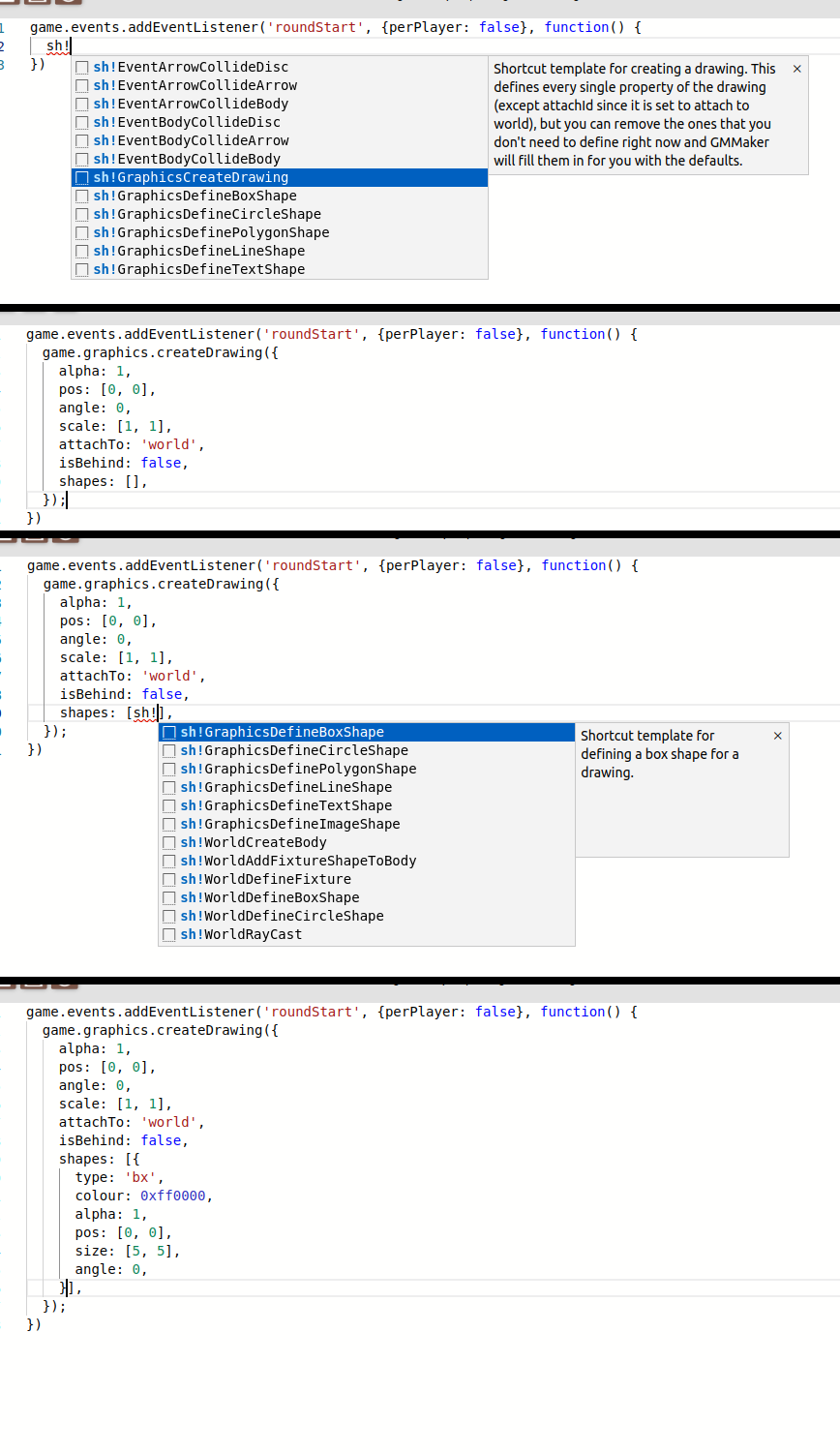Choose the sh!WorldDefineBoxShape completion
The image size is (840, 1454).
pos(270,898)
